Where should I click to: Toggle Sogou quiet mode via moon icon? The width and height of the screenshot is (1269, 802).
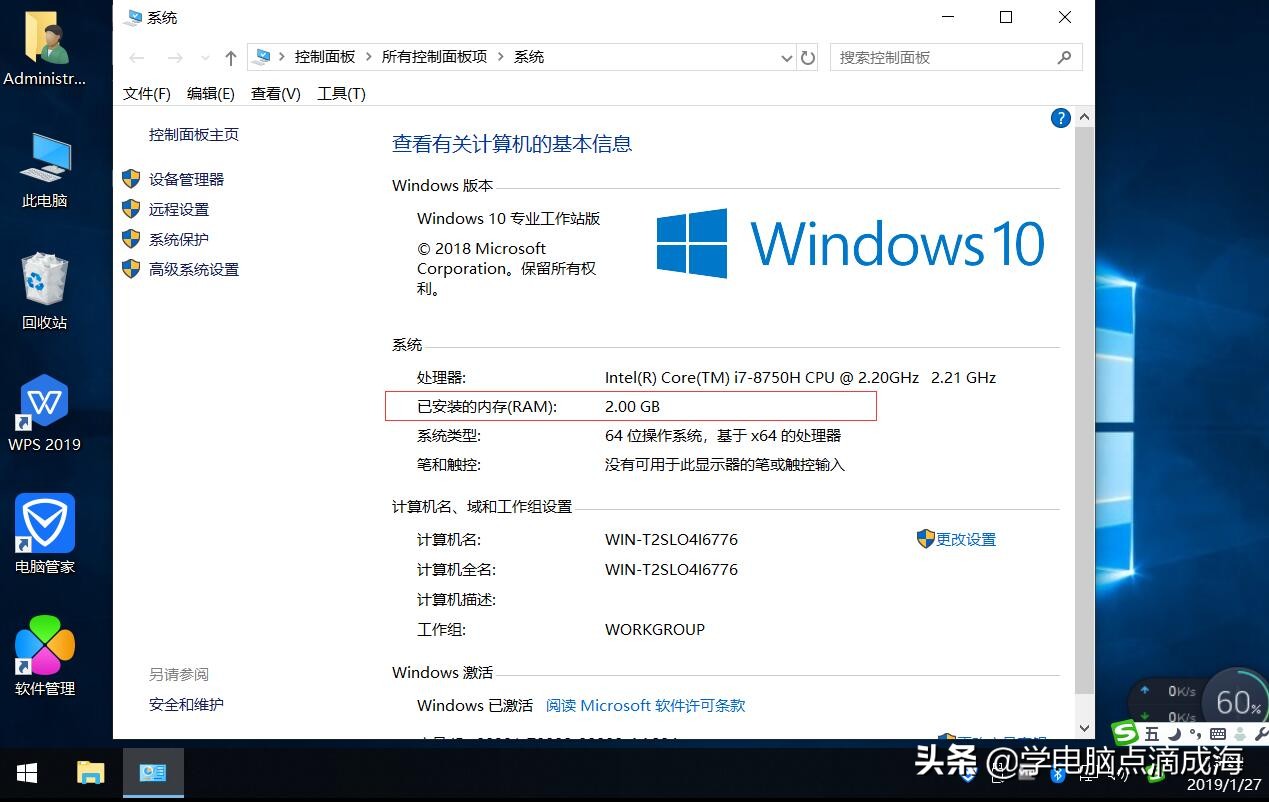pos(1174,733)
